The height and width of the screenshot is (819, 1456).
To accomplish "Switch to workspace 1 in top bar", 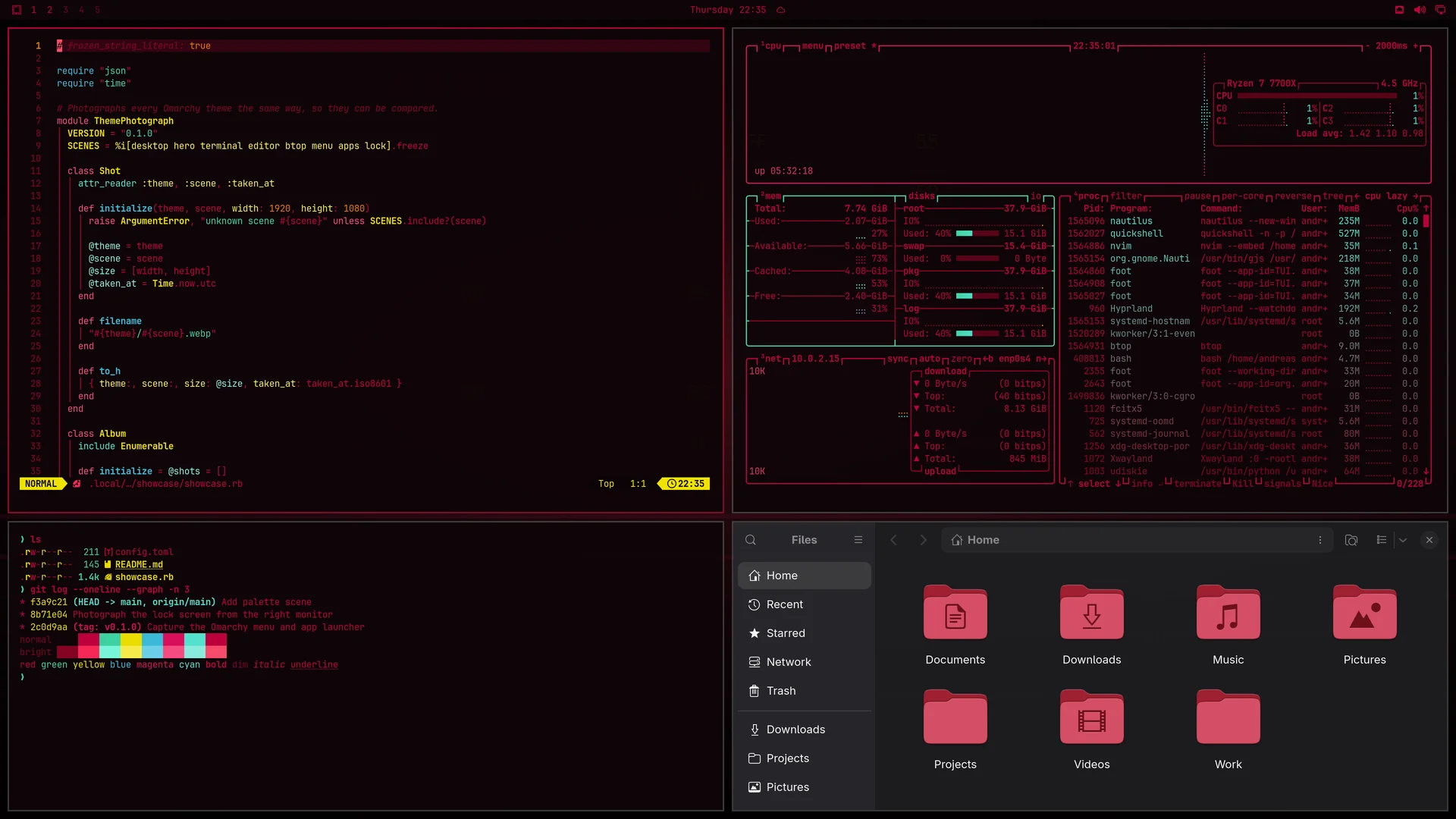I will pos(33,10).
